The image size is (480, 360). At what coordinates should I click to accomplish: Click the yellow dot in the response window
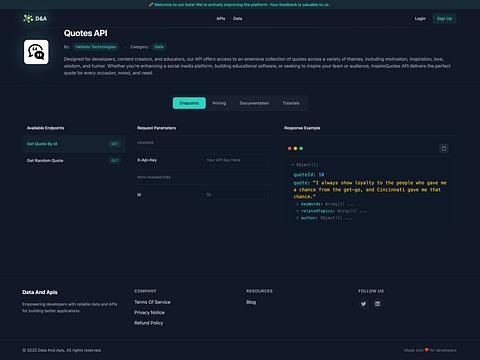point(295,148)
